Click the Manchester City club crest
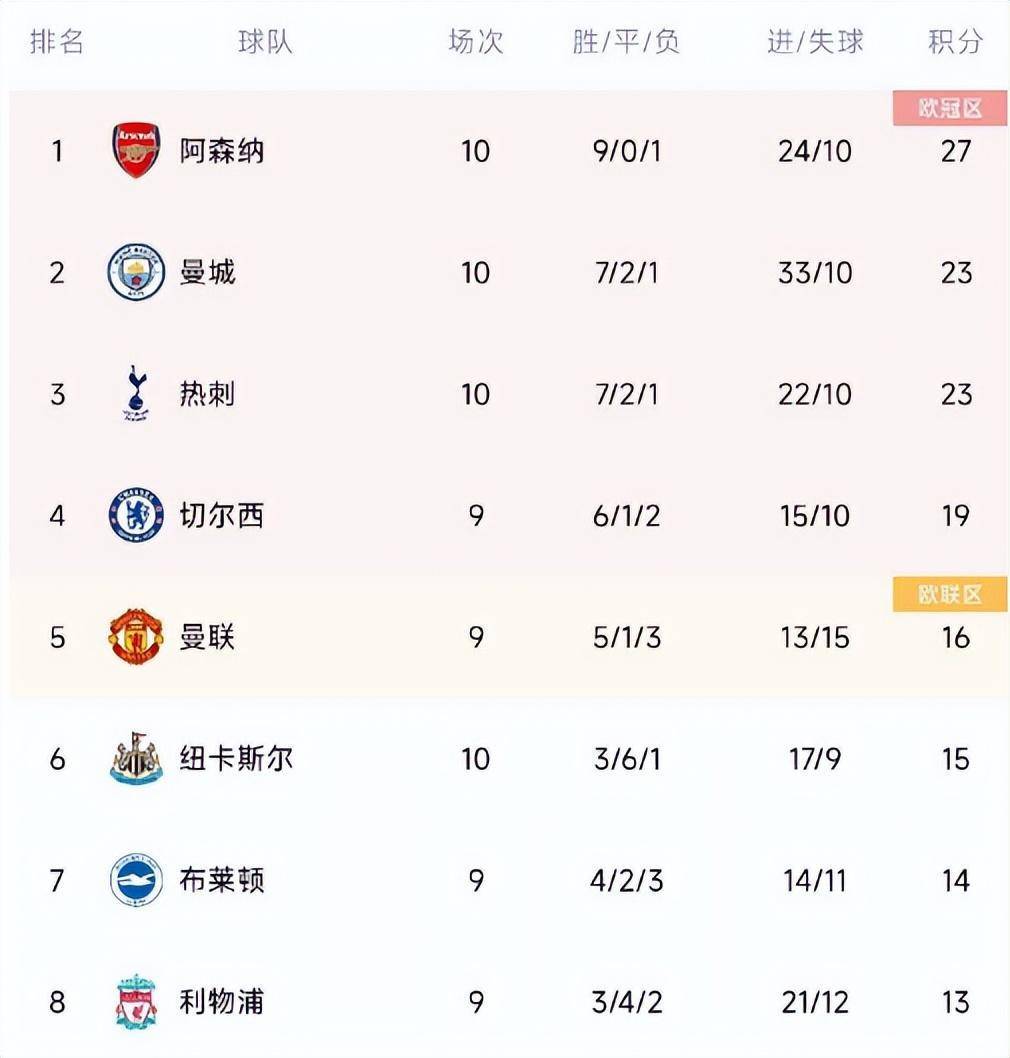The height and width of the screenshot is (1058, 1010). [136, 272]
